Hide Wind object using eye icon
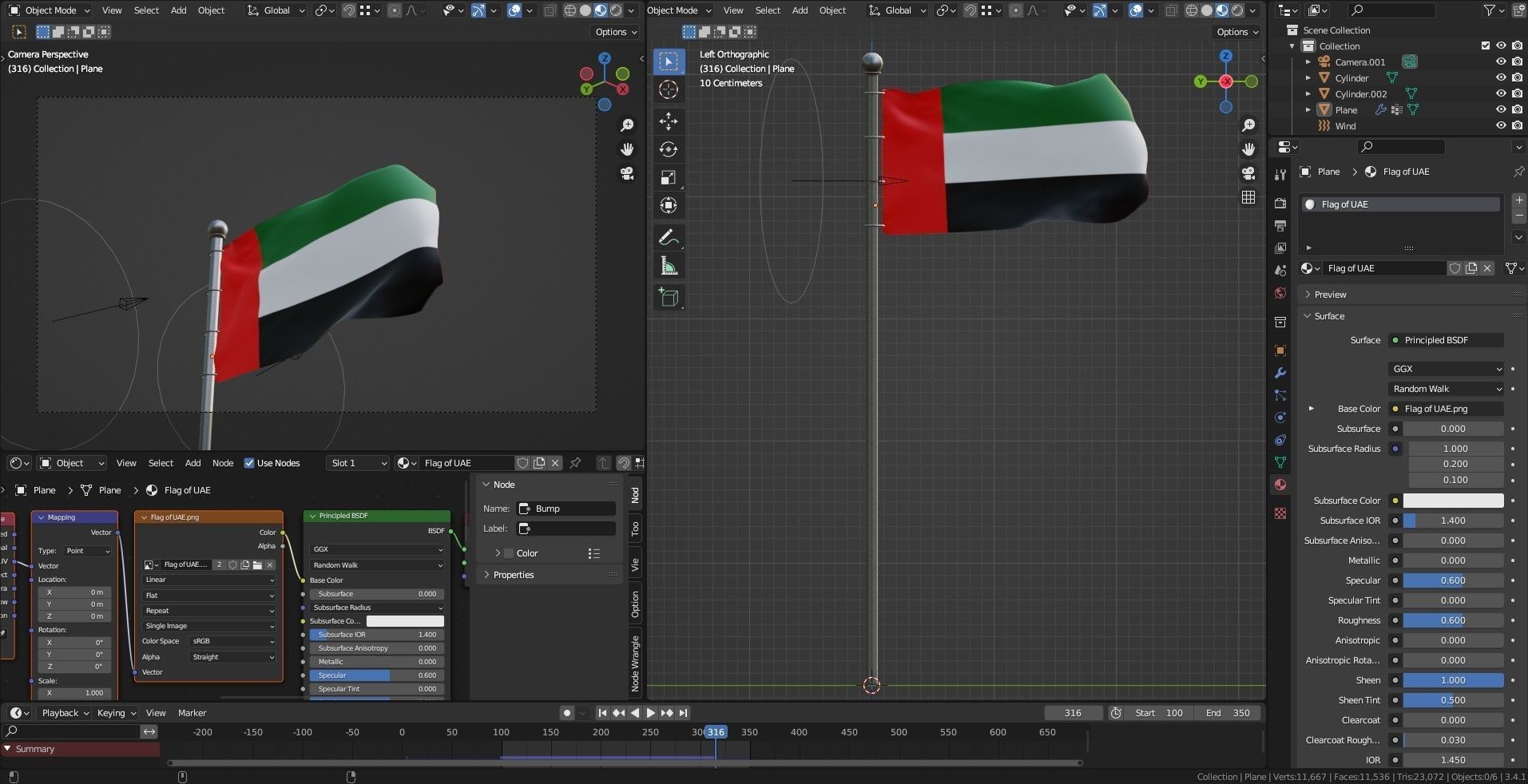This screenshot has height=784, width=1528. click(x=1501, y=125)
